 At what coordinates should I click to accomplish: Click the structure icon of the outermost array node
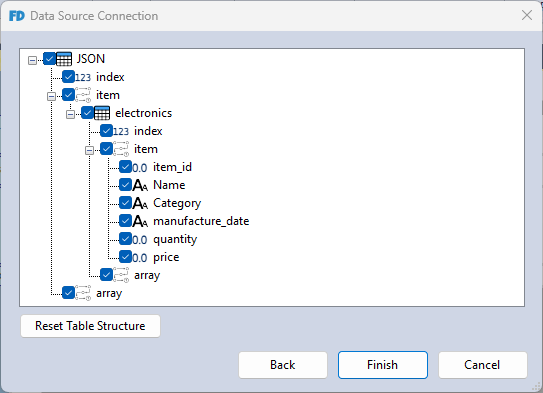83,293
